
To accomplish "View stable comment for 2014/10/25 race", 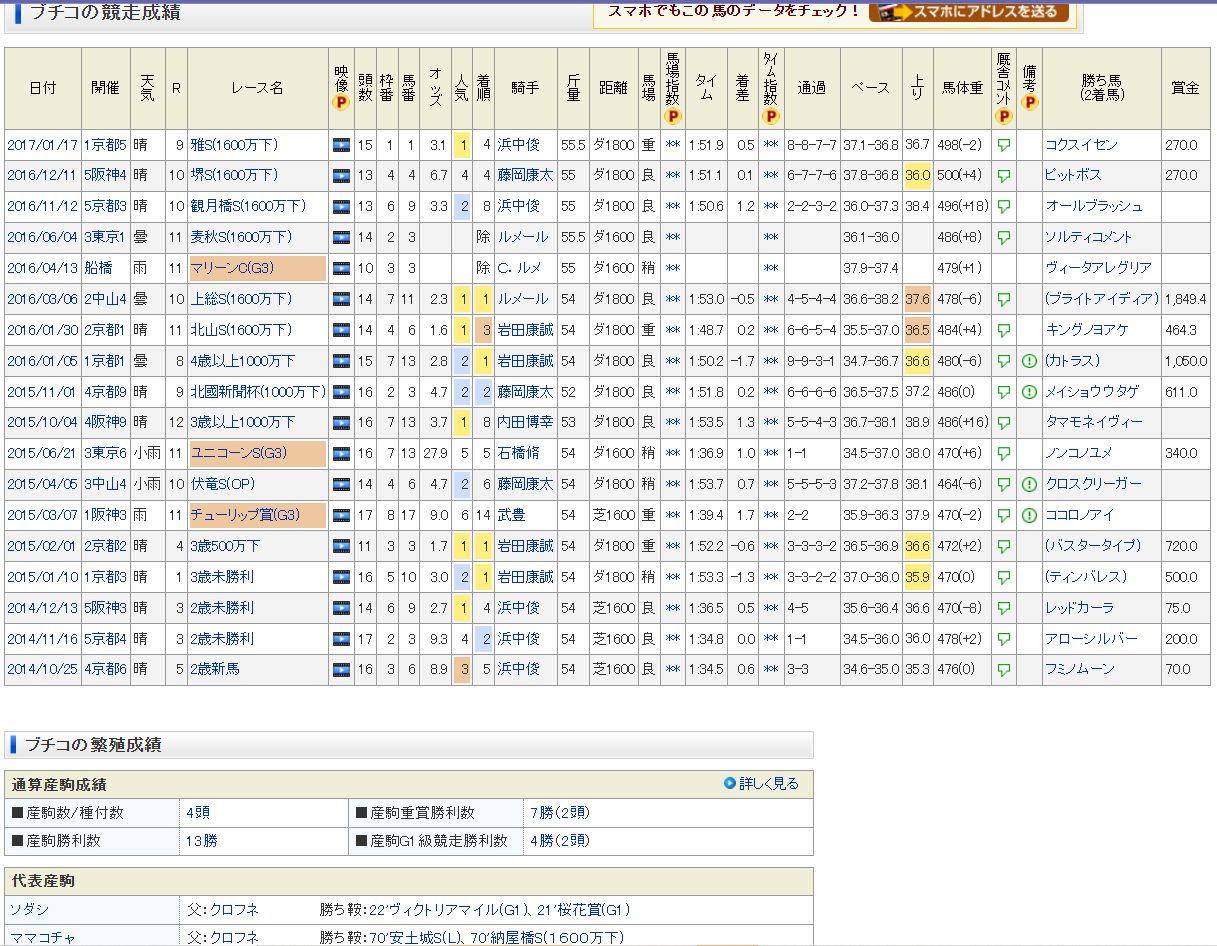I will 1003,669.
